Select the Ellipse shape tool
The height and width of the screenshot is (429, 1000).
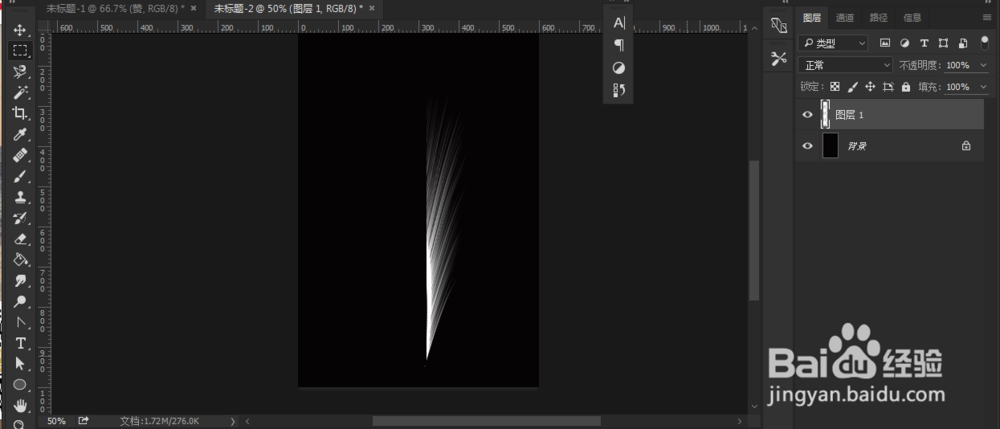(x=20, y=384)
